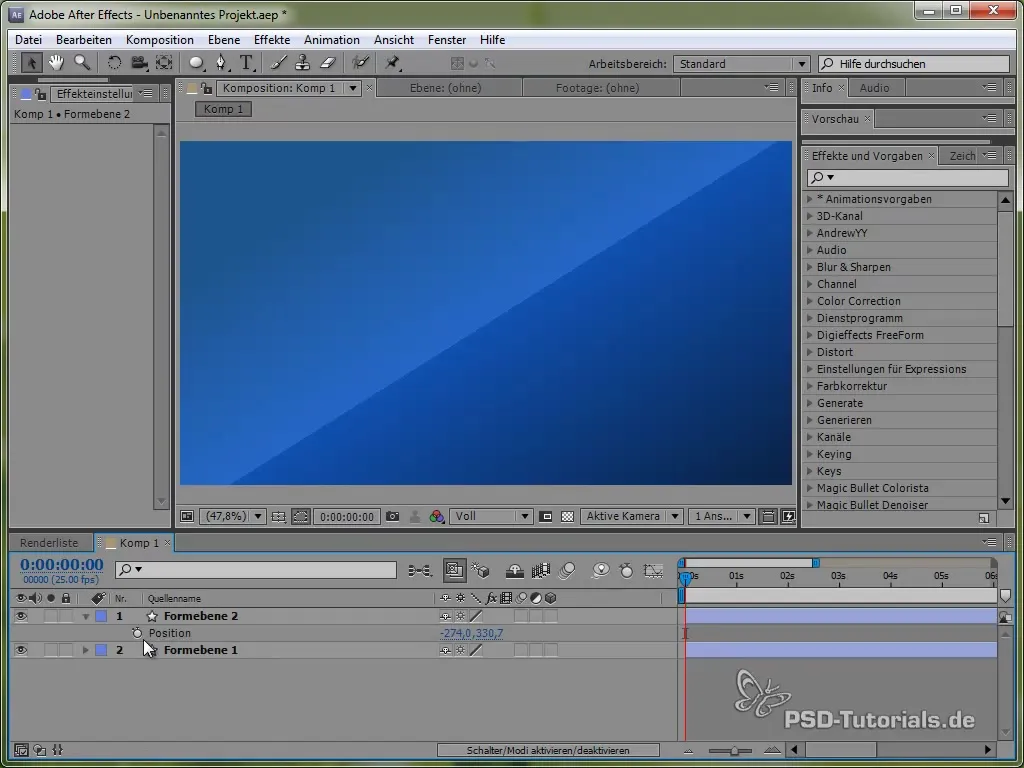Toggle region of interest in viewer
1024x768 pixels.
(546, 517)
